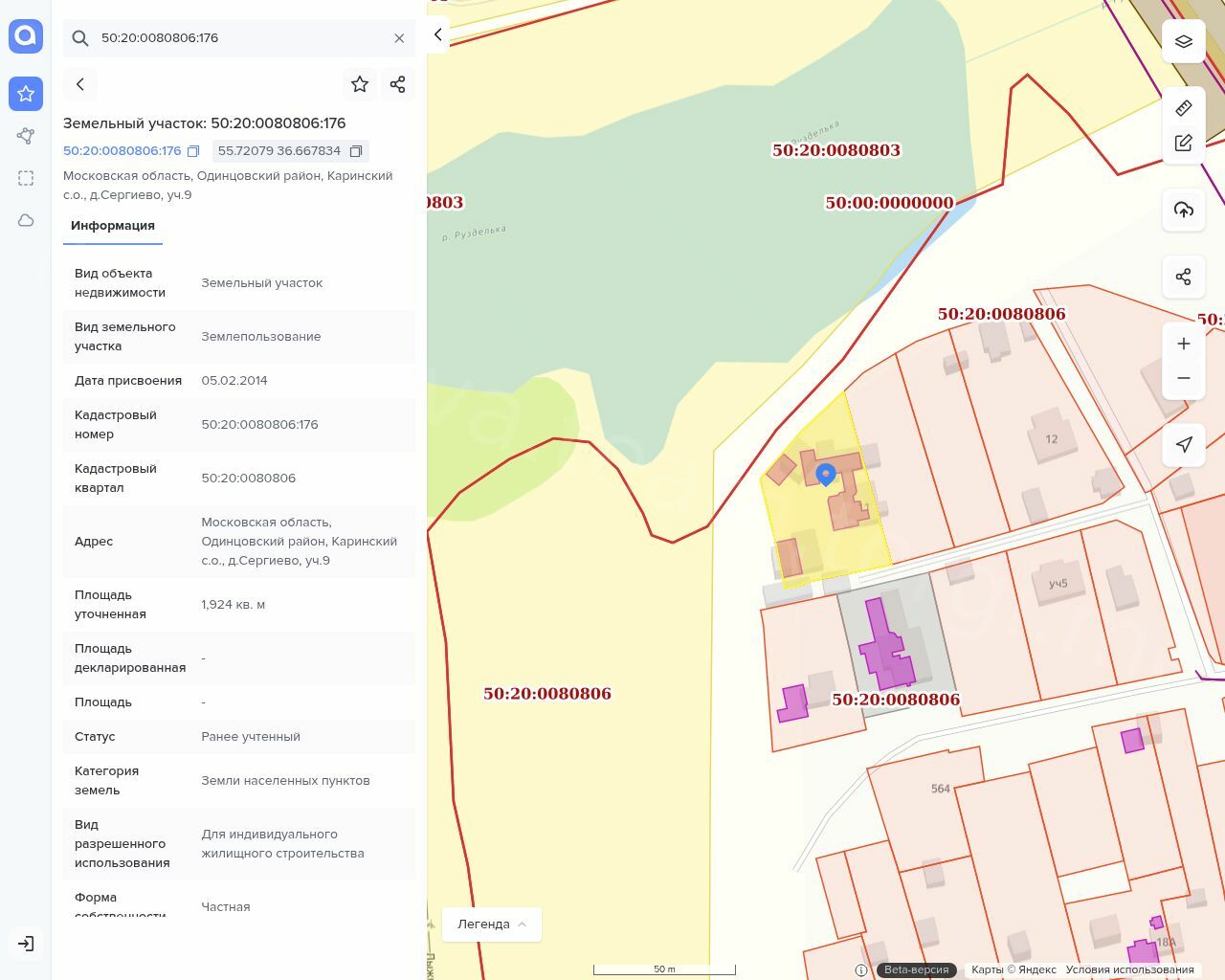Zoom out on the map
Image resolution: width=1225 pixels, height=980 pixels.
[1183, 378]
